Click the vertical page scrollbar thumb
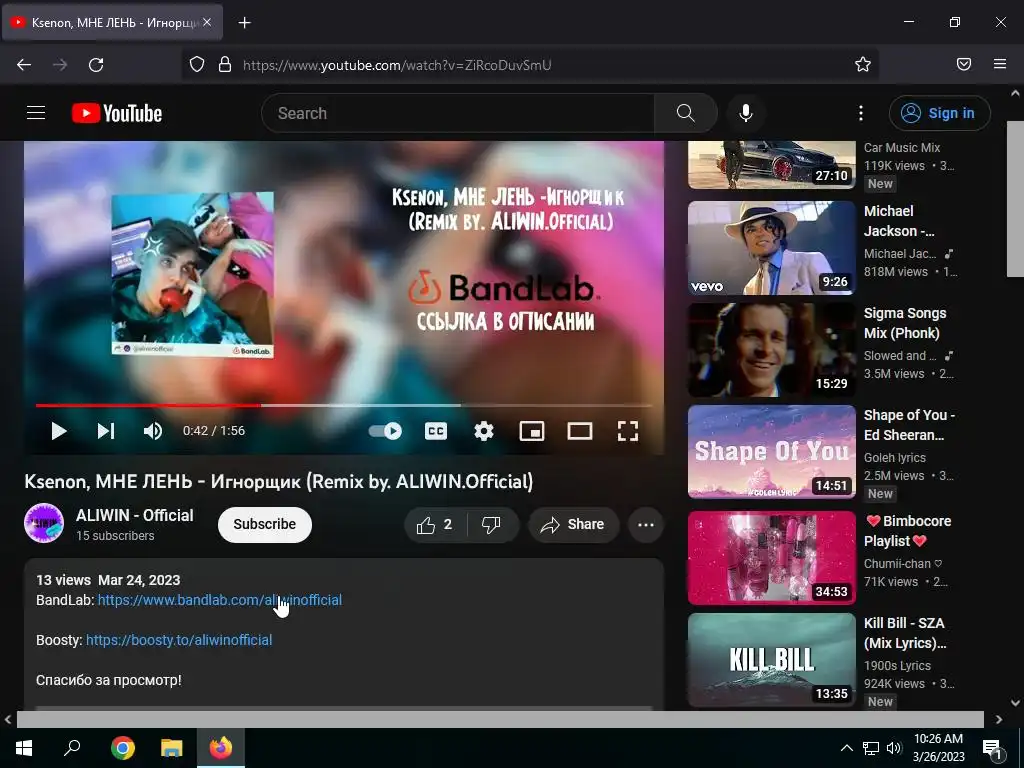 (x=1016, y=199)
